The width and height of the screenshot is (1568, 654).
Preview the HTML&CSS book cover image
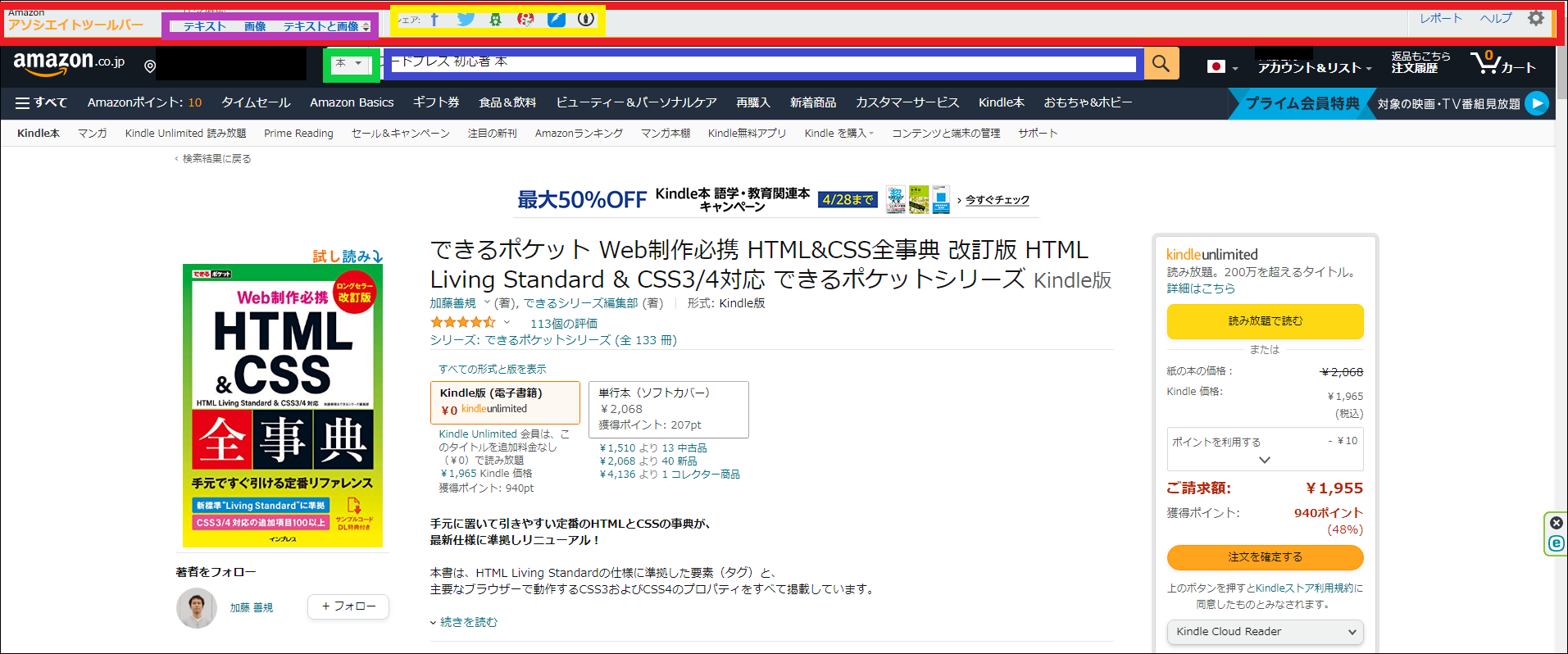point(283,406)
